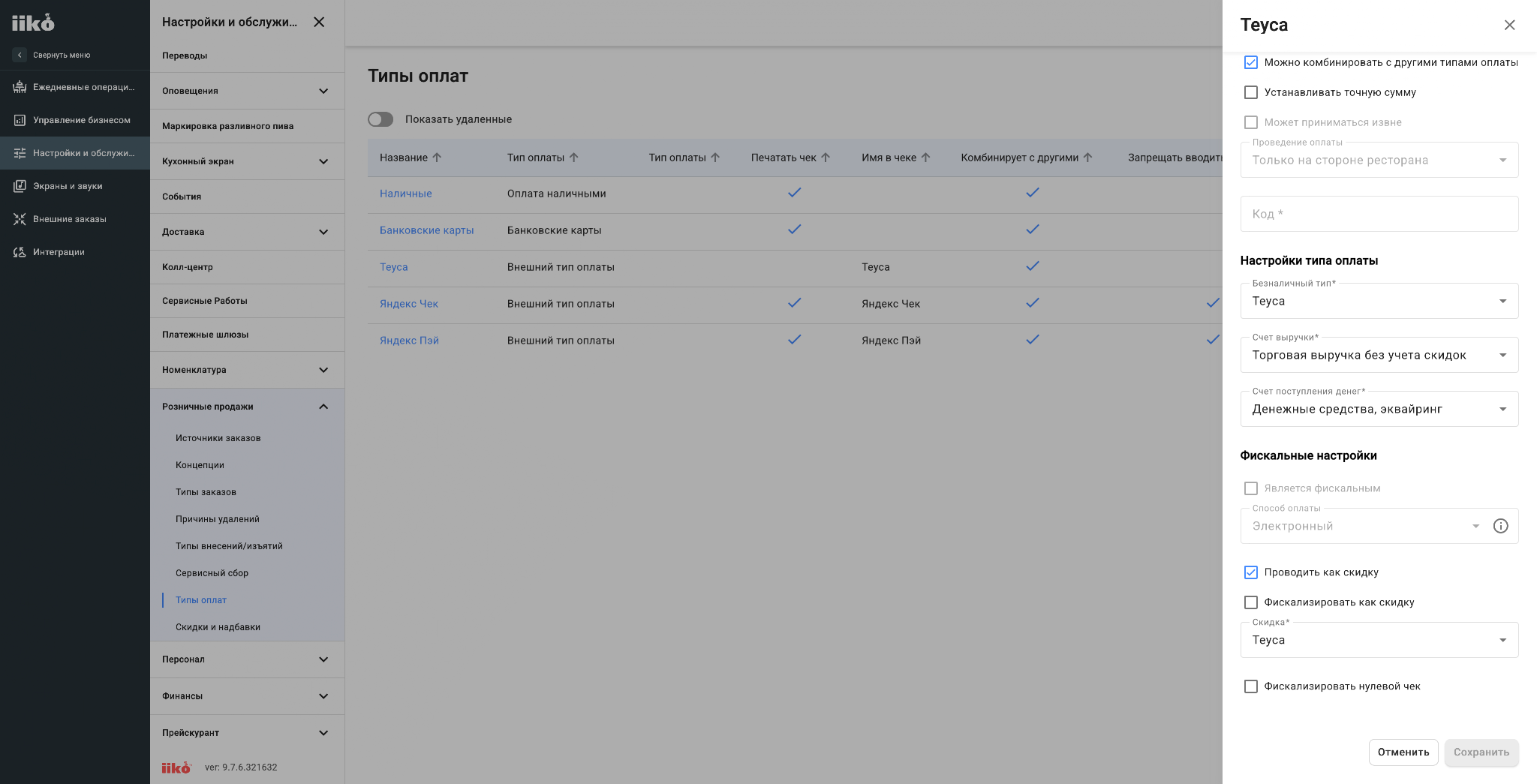Image resolution: width=1537 pixels, height=784 pixels.
Task: Open Интеграции sidebar icon
Action: [x=20, y=252]
